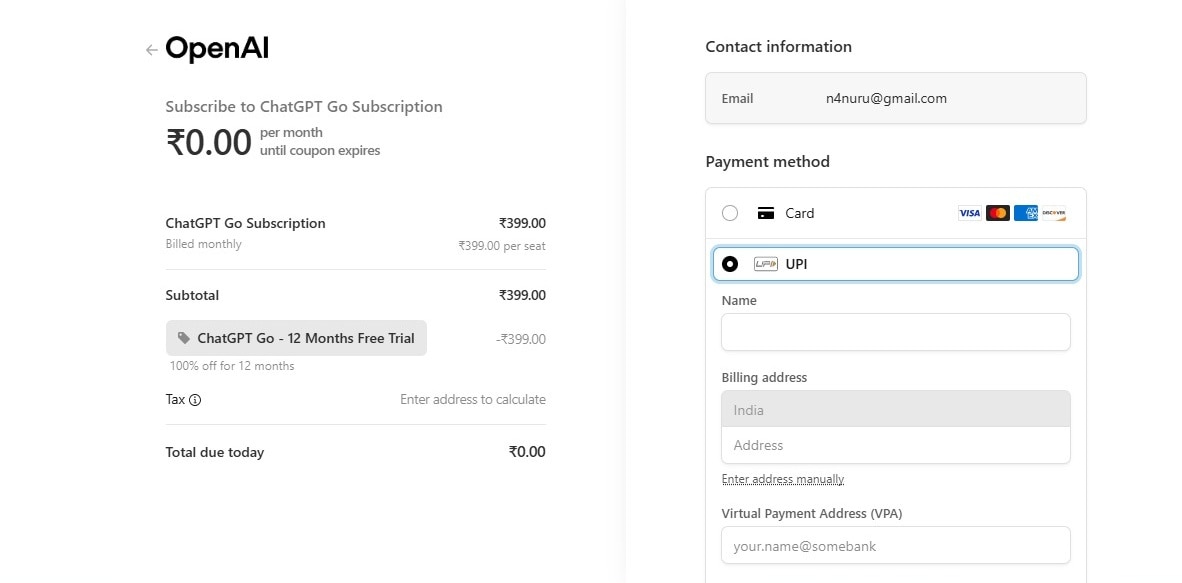Click the Enter address manually link

click(783, 479)
